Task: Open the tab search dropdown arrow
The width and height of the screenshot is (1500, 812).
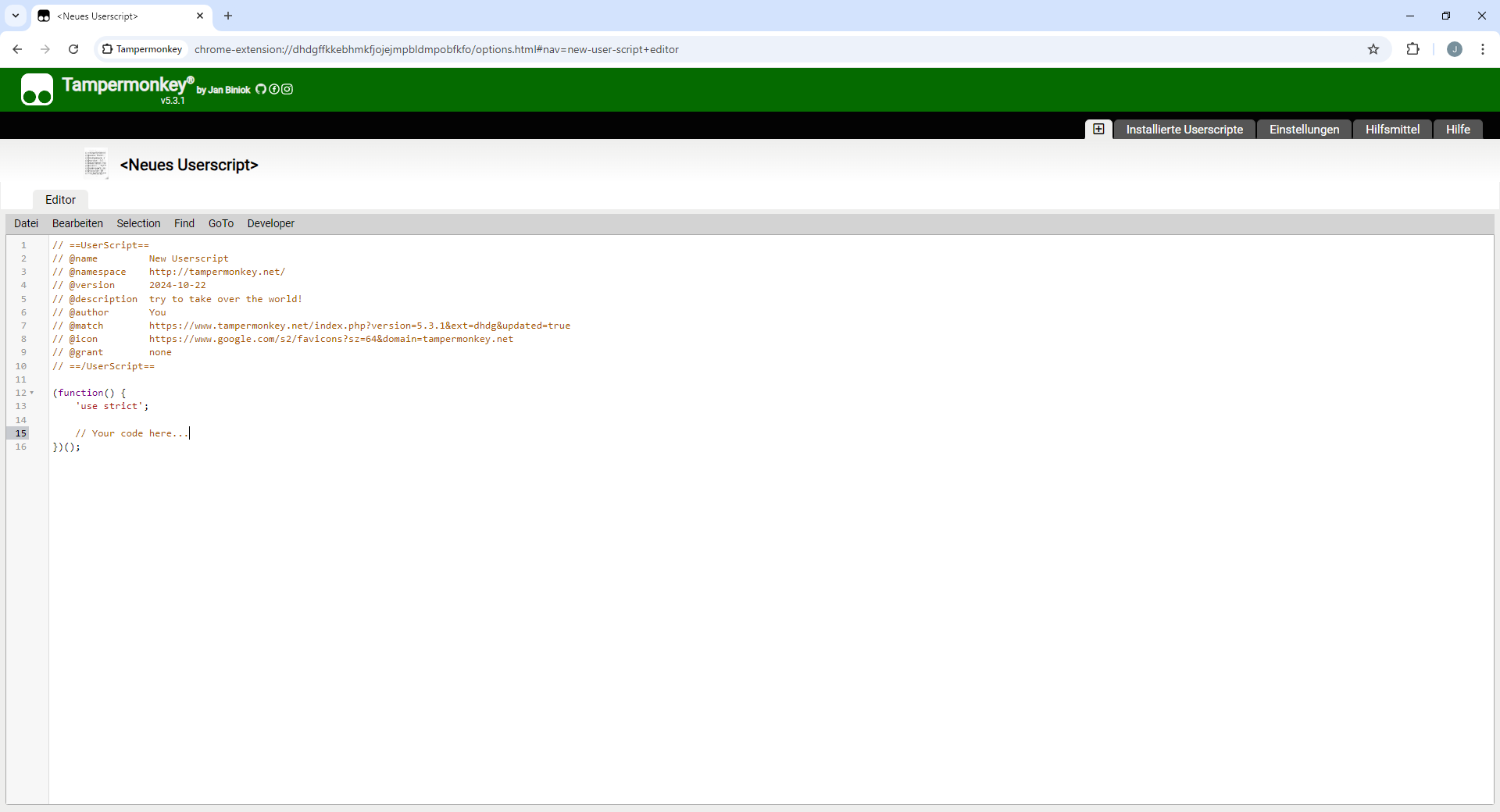Action: tap(16, 16)
